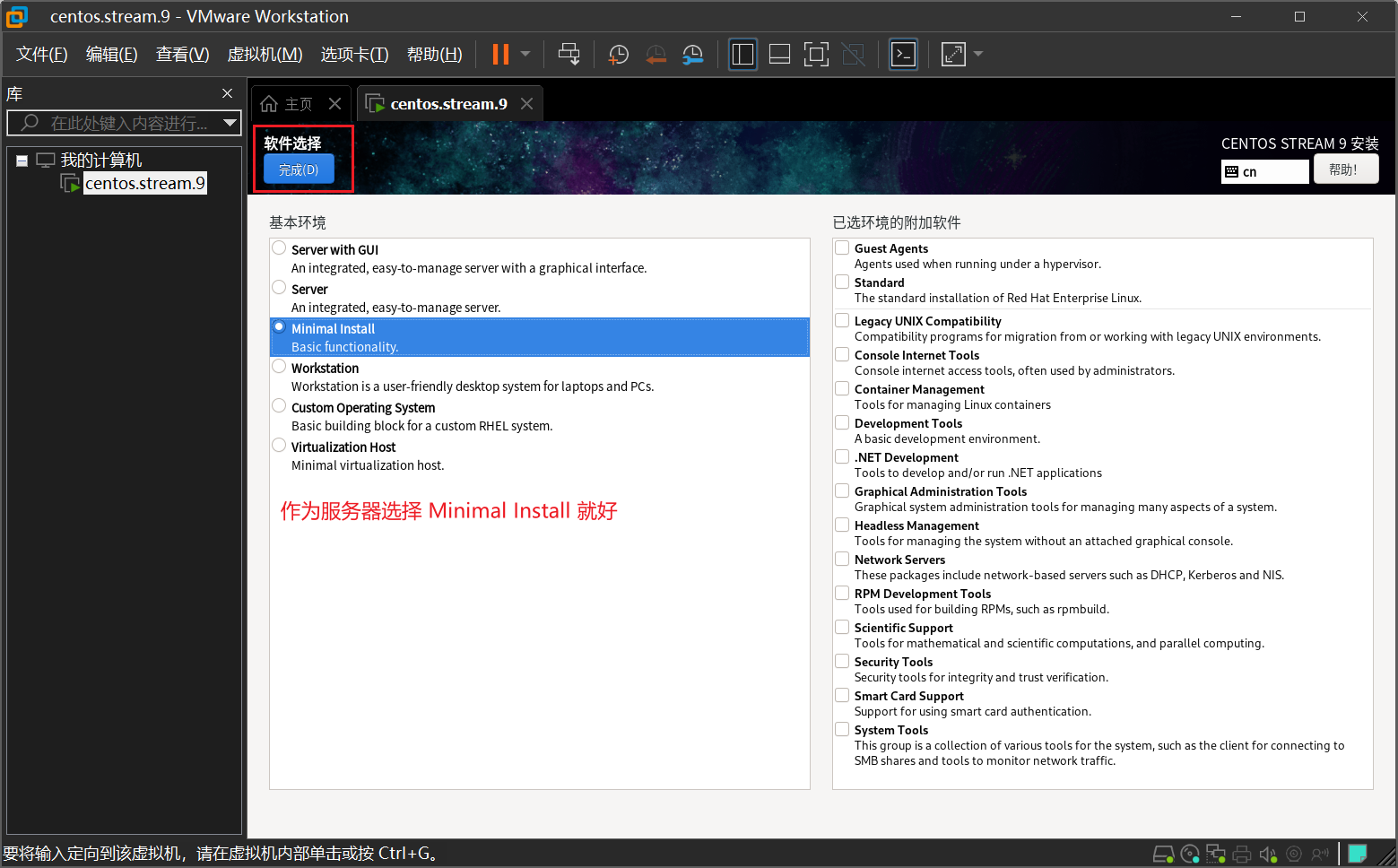The height and width of the screenshot is (868, 1398).
Task: Click the stretch guest display icon
Action: pos(953,54)
